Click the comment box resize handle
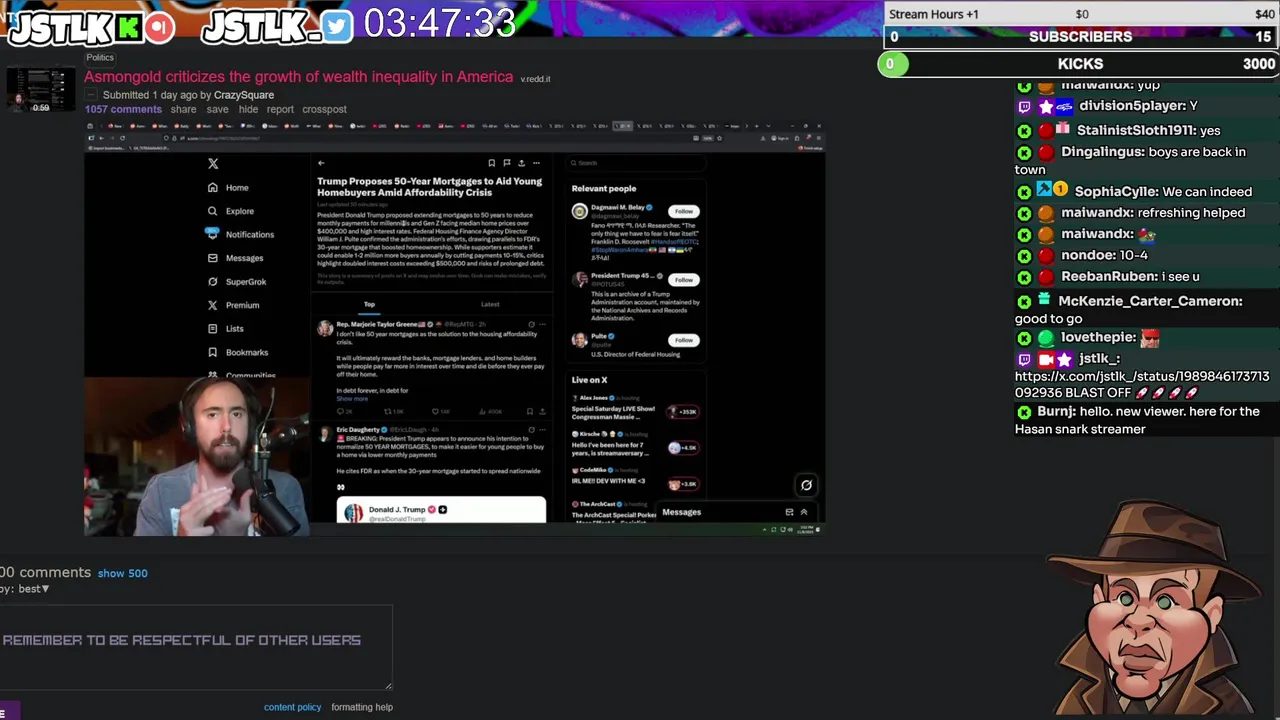The image size is (1280, 720). tap(388, 685)
